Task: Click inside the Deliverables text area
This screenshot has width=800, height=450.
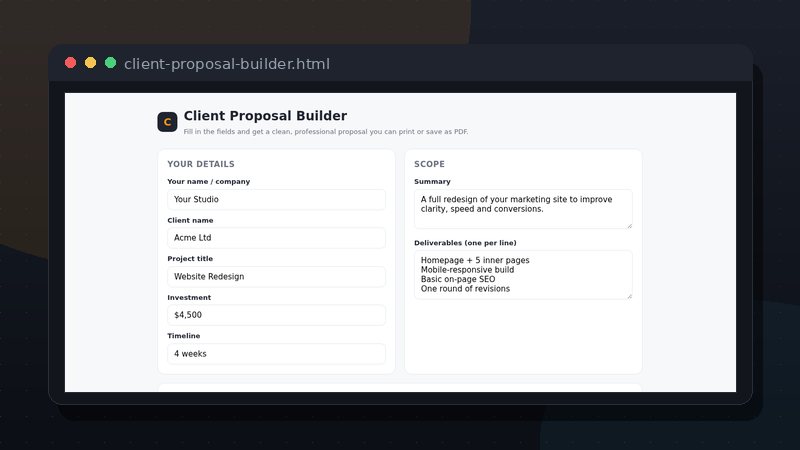Action: [x=523, y=274]
